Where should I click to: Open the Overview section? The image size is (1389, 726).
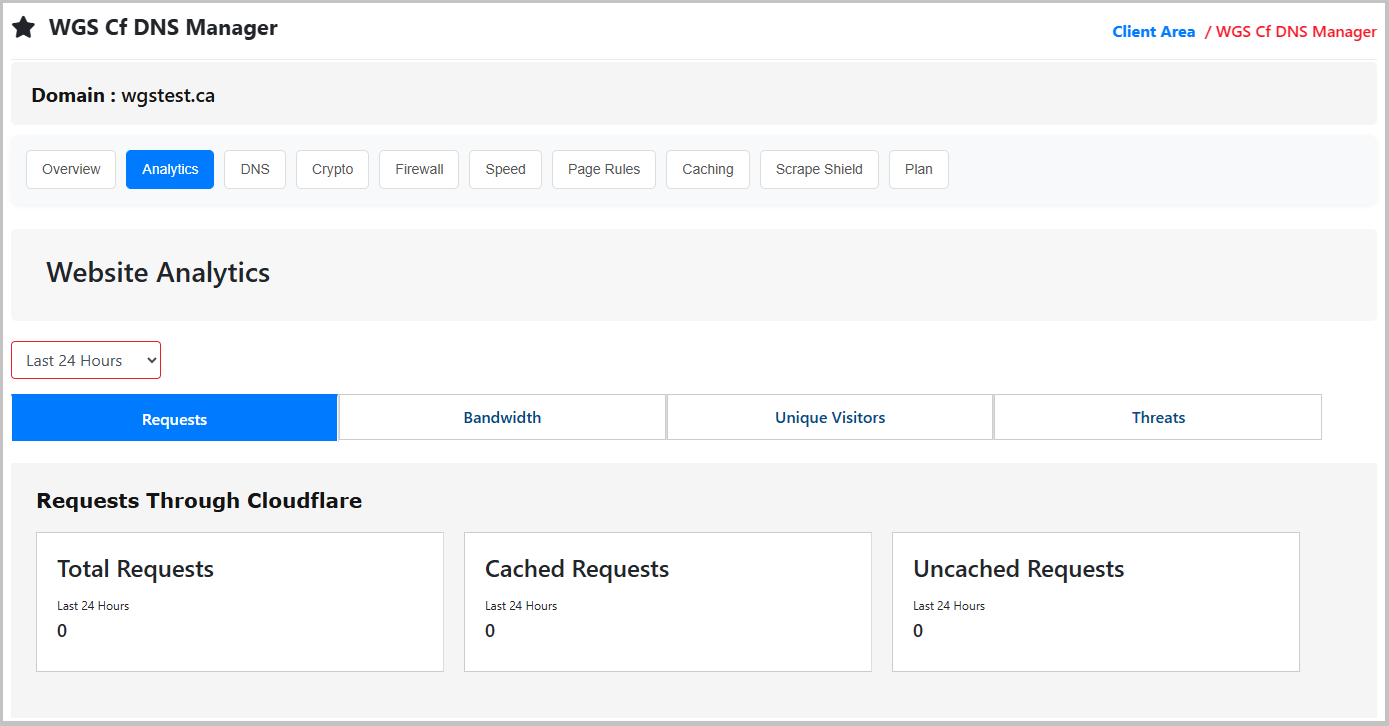(71, 169)
